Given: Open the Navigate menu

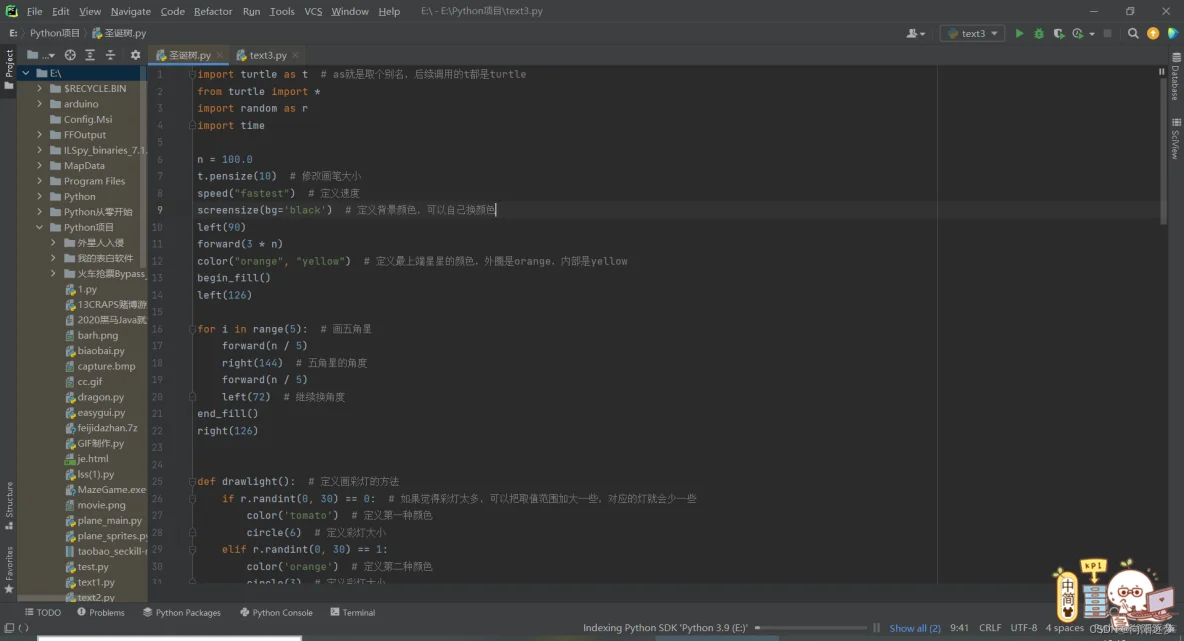Looking at the screenshot, I should click(x=131, y=11).
